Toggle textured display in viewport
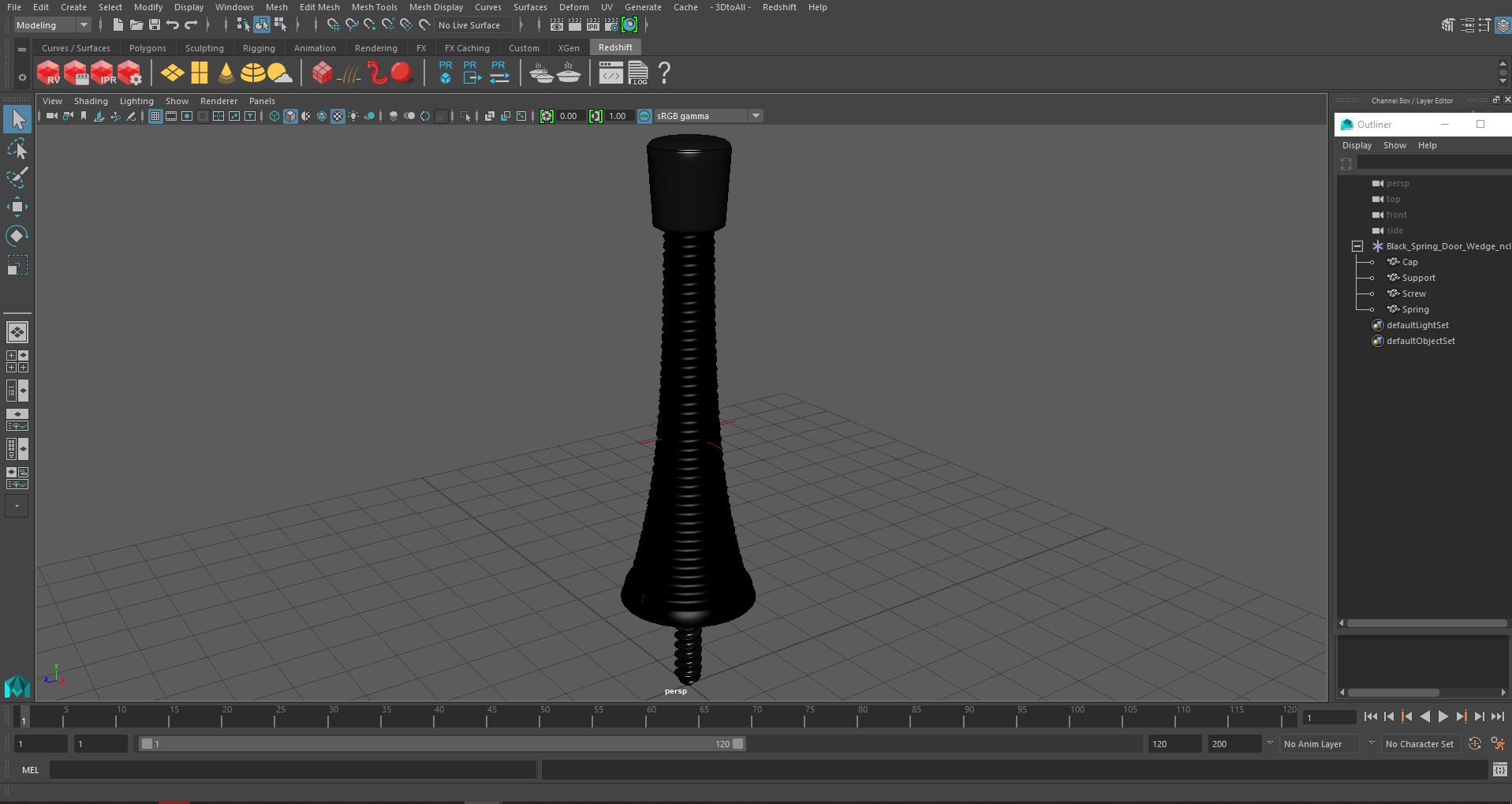This screenshot has height=804, width=1512. 338,116
